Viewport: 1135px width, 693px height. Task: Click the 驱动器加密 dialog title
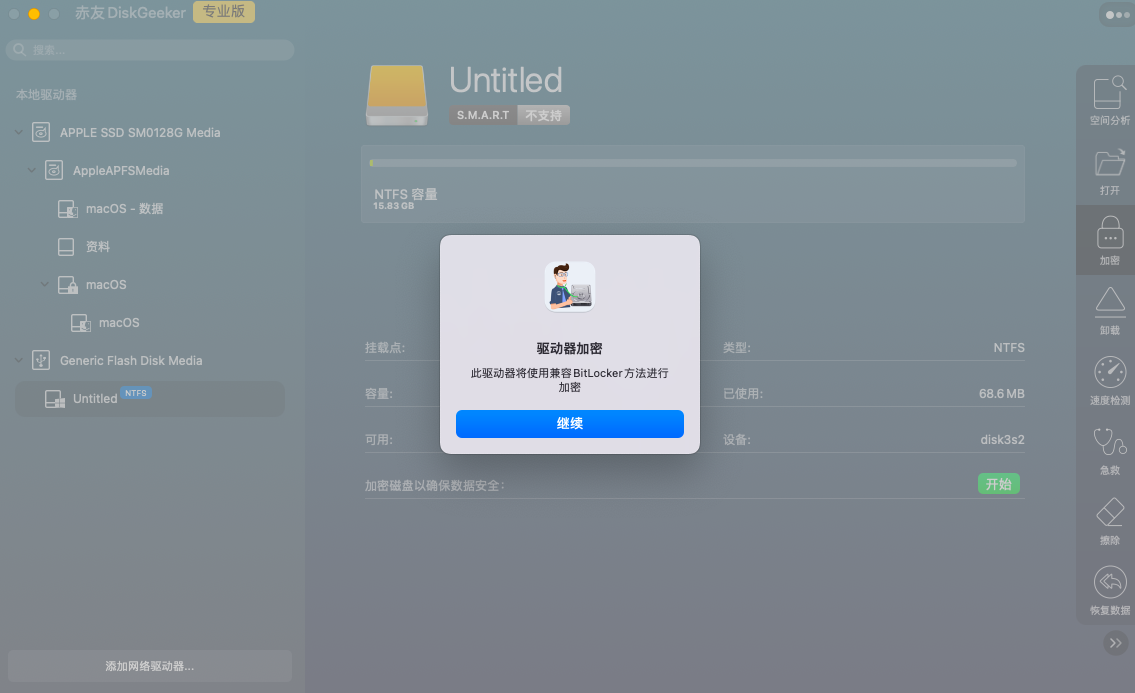(570, 348)
